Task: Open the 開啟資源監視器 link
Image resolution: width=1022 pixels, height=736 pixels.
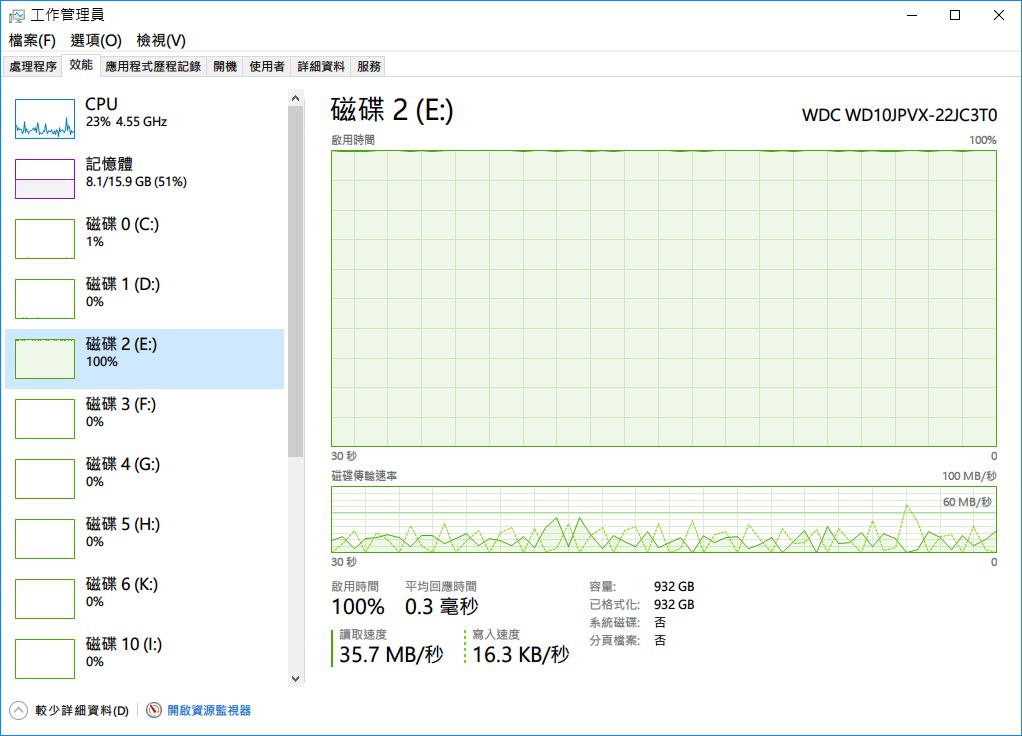Action: point(209,711)
